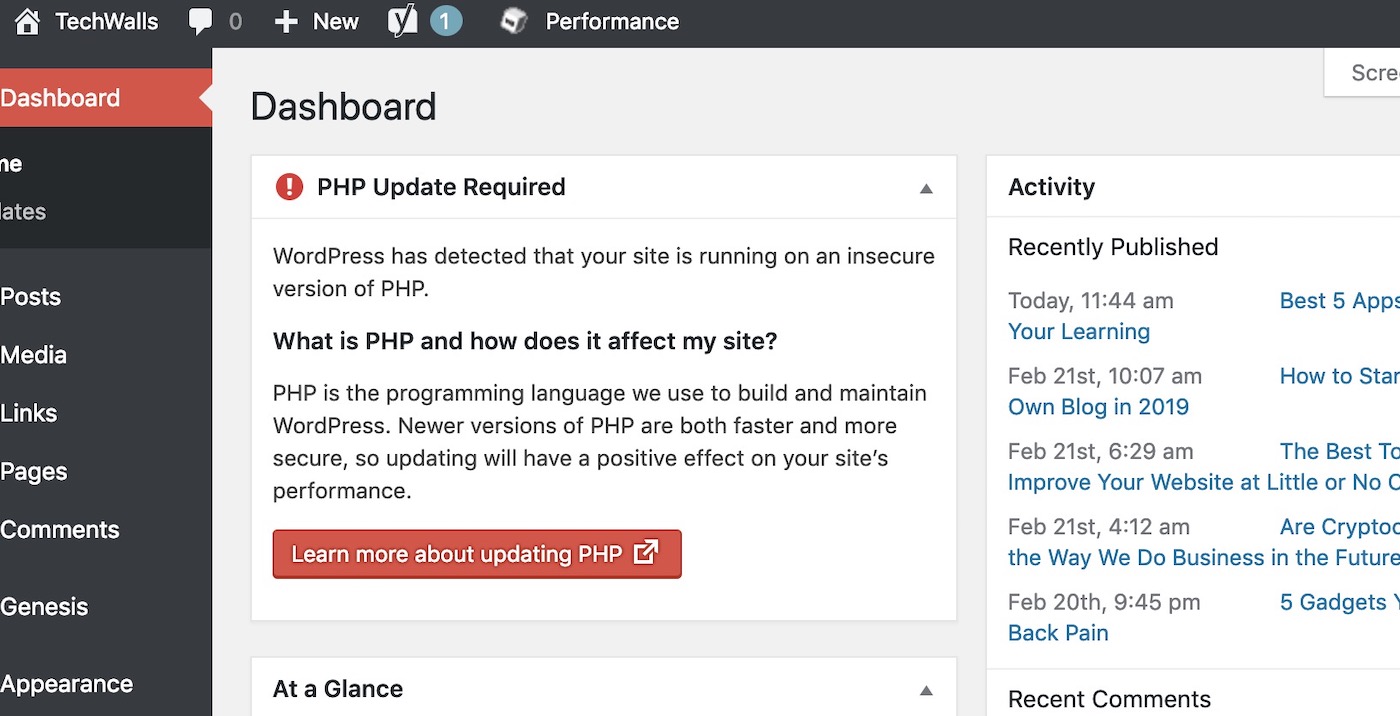Open the Genesis sidebar menu
The image size is (1400, 716).
click(x=44, y=607)
